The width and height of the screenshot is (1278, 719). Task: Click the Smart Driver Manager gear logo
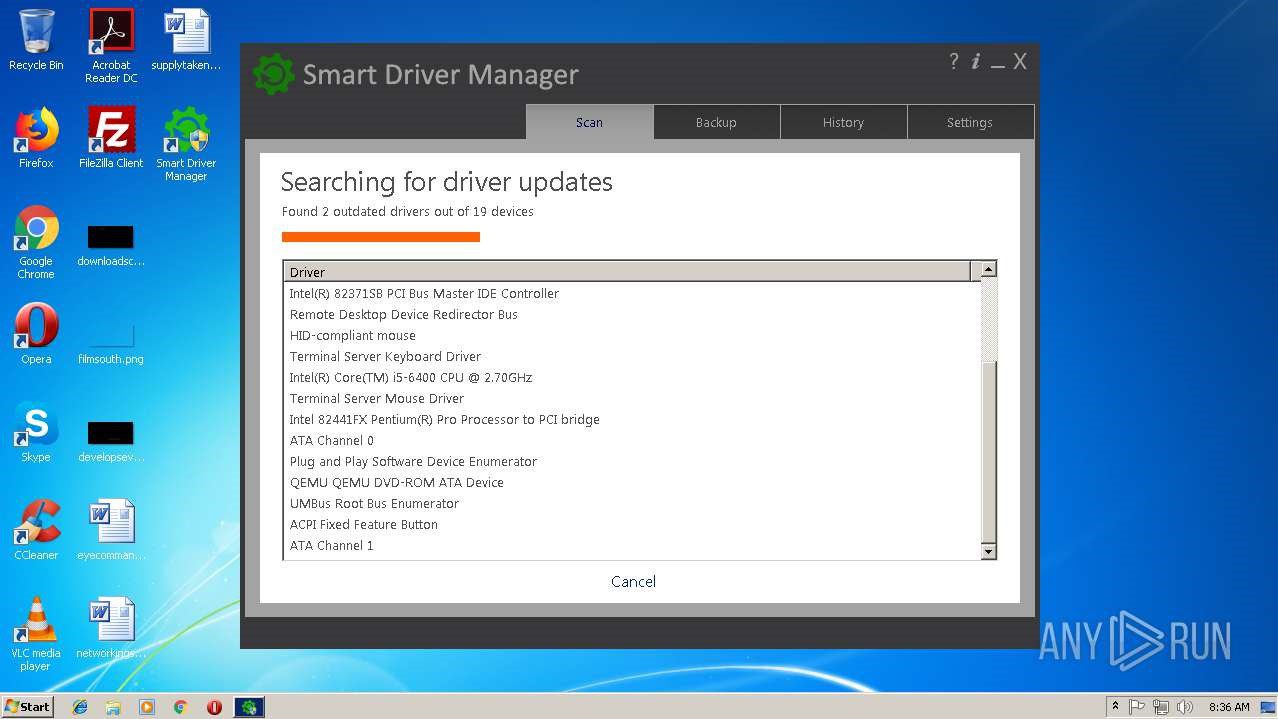click(272, 74)
